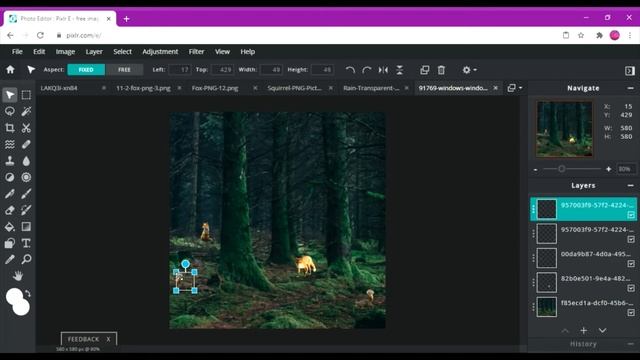Screen dimensions: 640x360
Task: Select the Heal bandage tool
Action: (x=26, y=144)
